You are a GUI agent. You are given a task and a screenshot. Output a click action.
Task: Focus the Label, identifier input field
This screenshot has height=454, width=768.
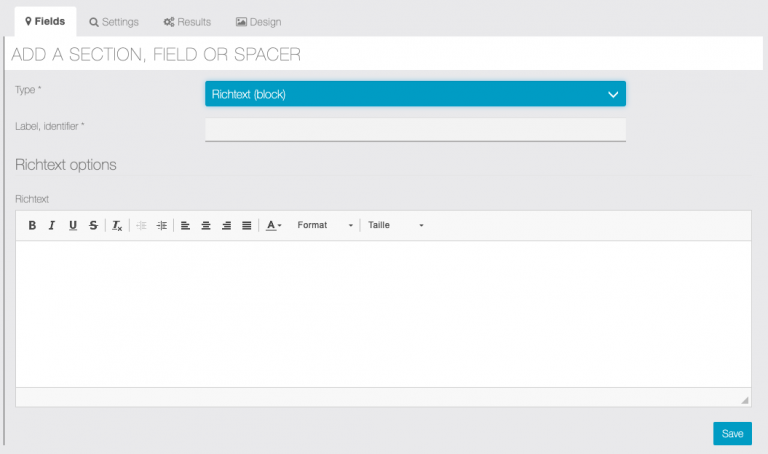pos(415,129)
